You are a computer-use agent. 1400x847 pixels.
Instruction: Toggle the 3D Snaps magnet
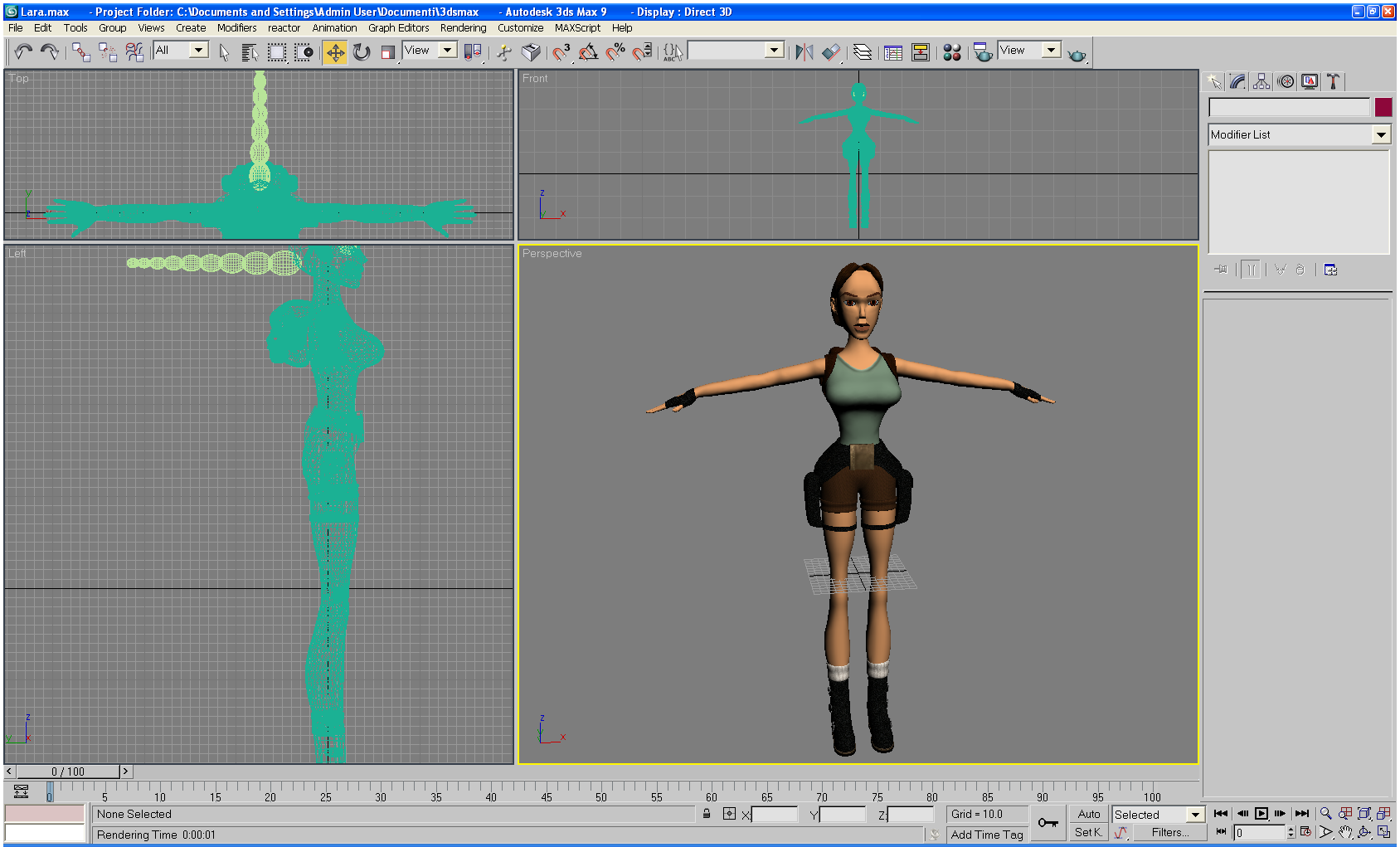click(x=561, y=52)
